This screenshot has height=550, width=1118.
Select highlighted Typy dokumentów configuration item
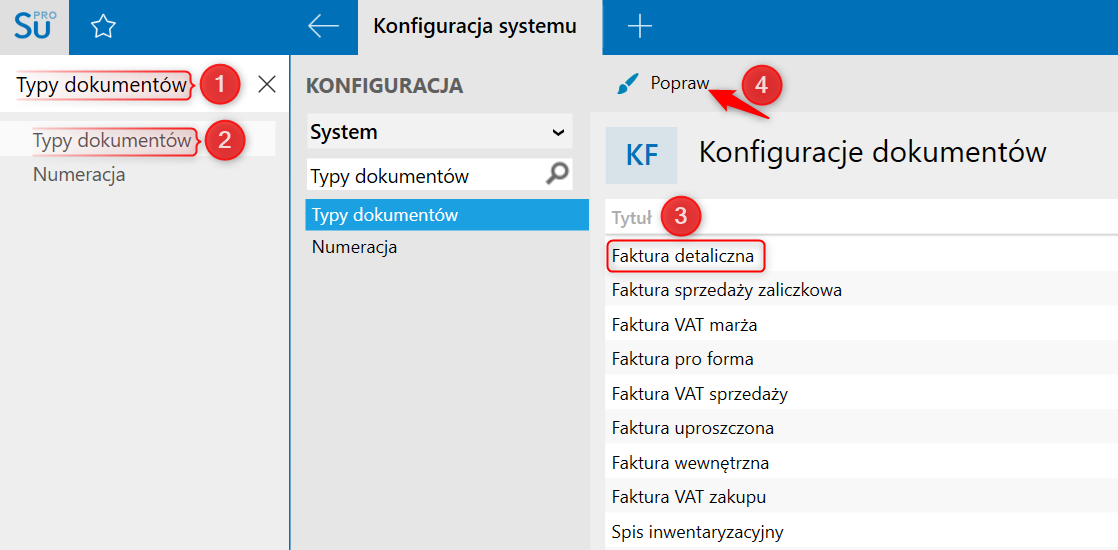pyautogui.click(x=385, y=215)
